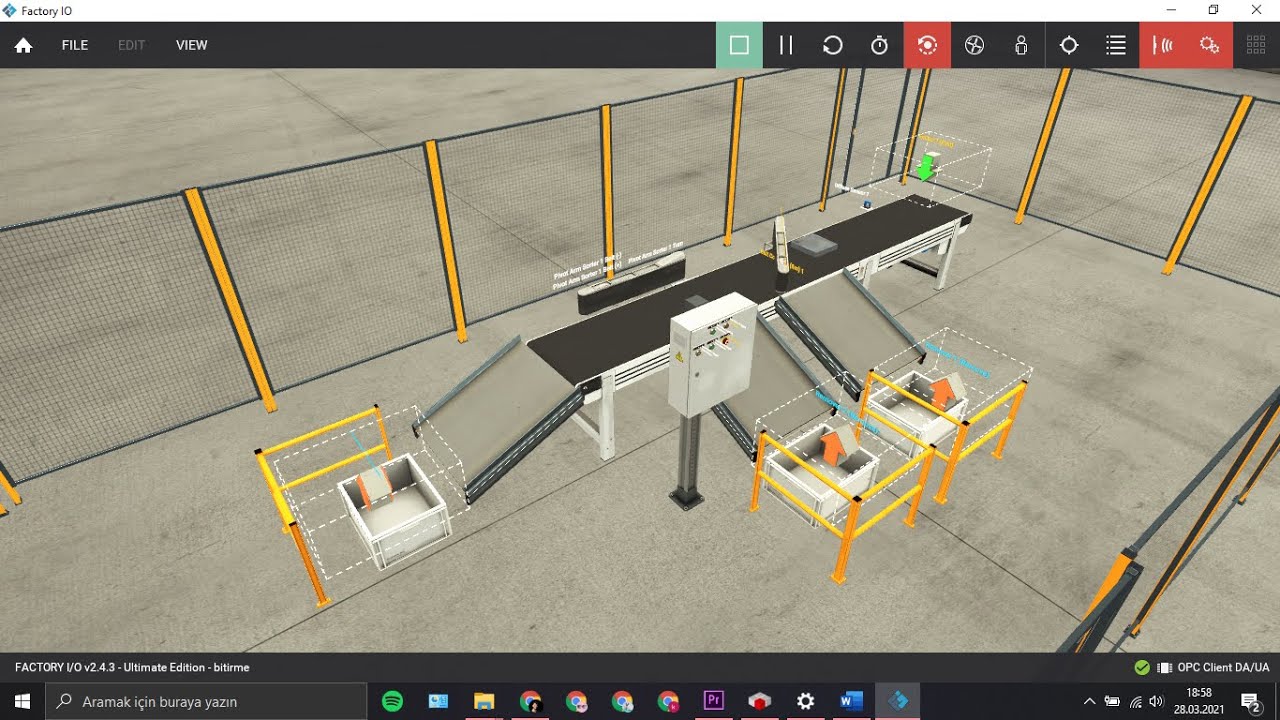Select the green emitter arrow
This screenshot has height=720, width=1280.
[926, 166]
